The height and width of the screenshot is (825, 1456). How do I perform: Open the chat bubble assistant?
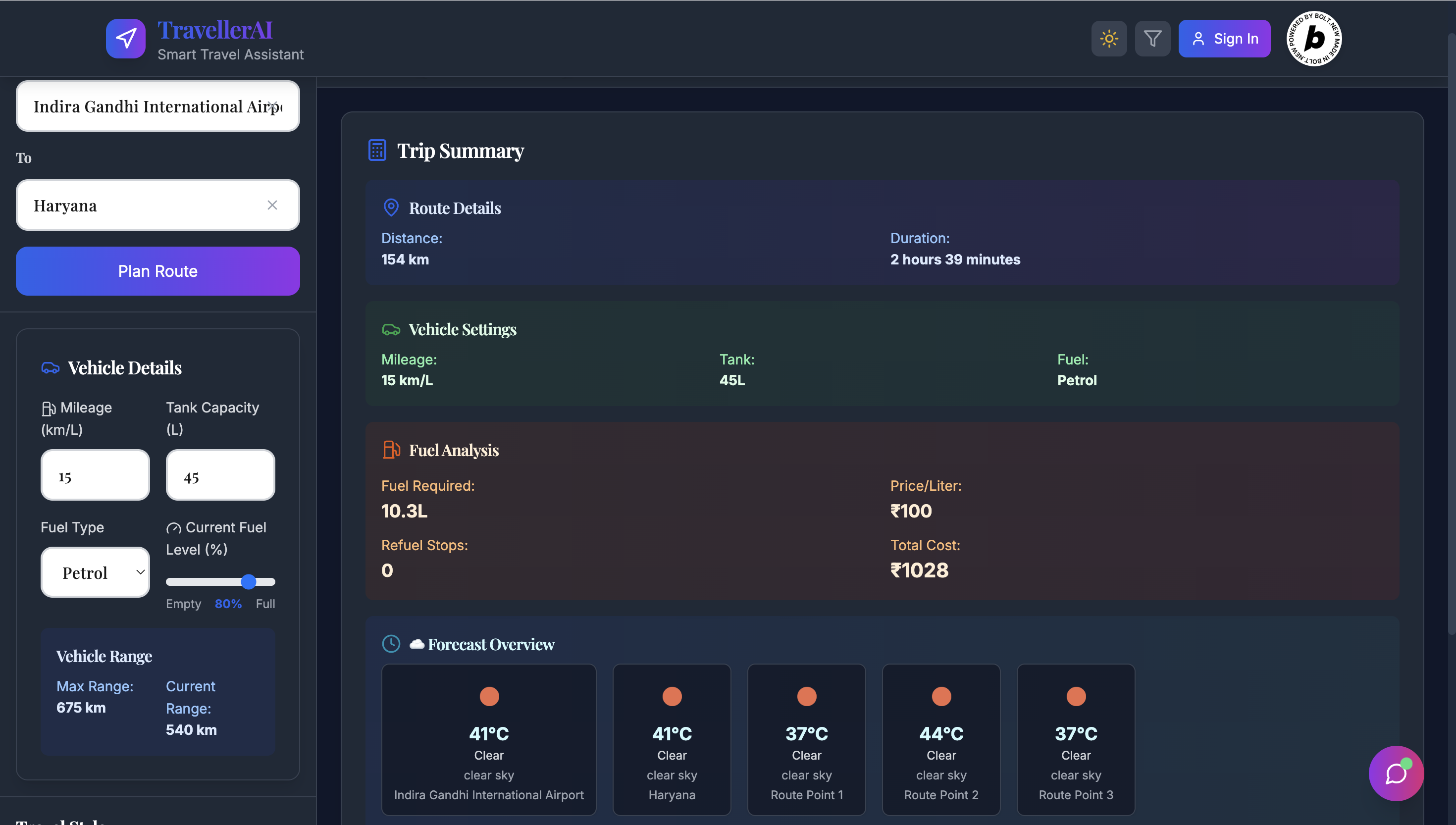[1396, 773]
